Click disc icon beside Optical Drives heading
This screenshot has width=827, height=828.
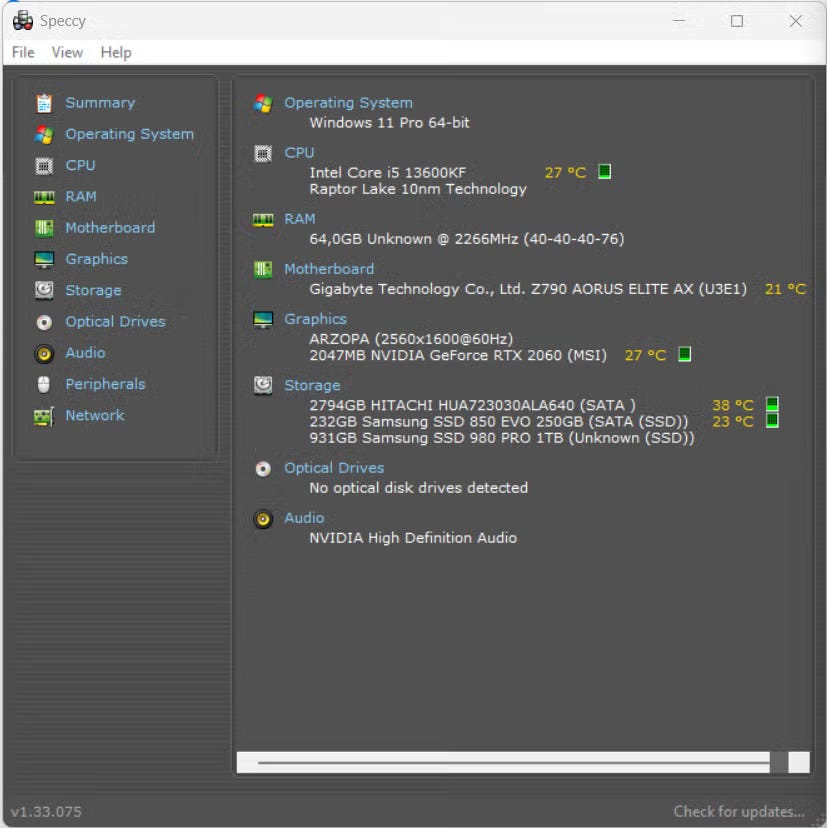coord(263,468)
